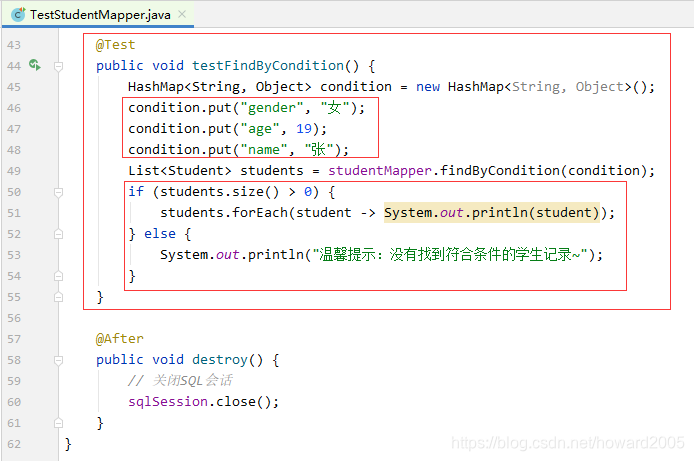Collapse testFindByCondition method fold at line 44
Image resolution: width=694 pixels, height=461 pixels.
coord(58,66)
